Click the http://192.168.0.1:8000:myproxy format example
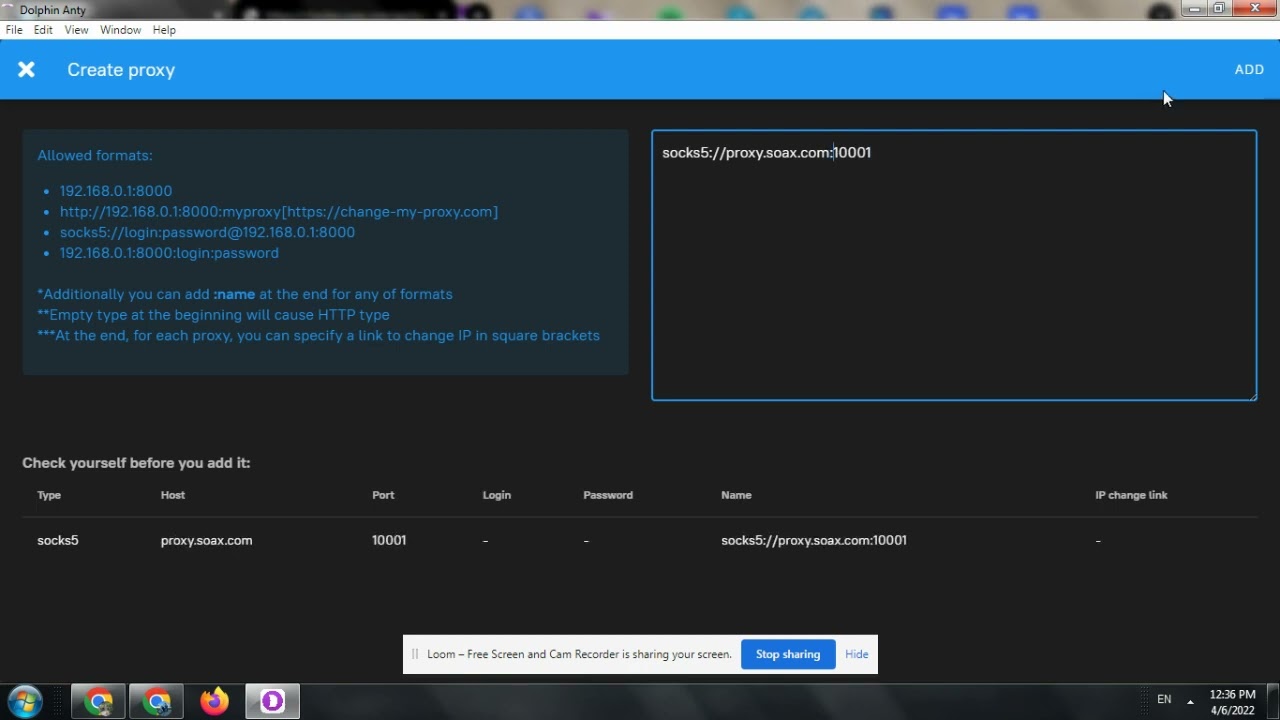Viewport: 1280px width, 720px height. pos(279,212)
